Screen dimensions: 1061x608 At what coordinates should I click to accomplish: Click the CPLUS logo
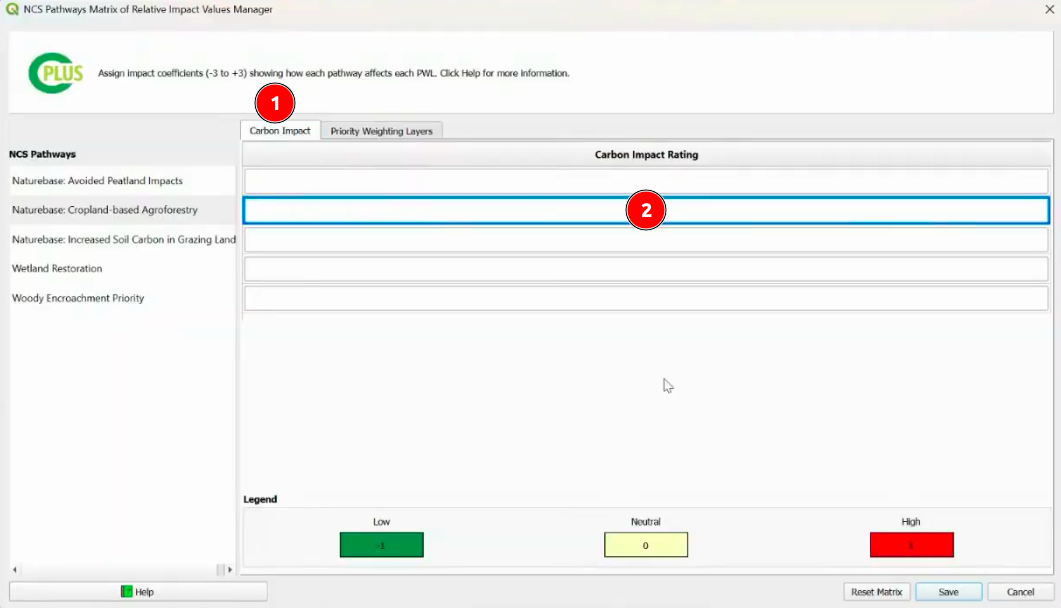tap(56, 73)
